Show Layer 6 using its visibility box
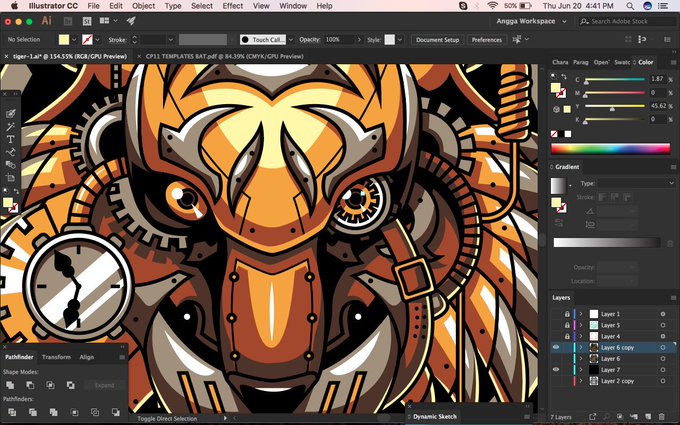Viewport: 680px width, 425px height. pos(556,359)
